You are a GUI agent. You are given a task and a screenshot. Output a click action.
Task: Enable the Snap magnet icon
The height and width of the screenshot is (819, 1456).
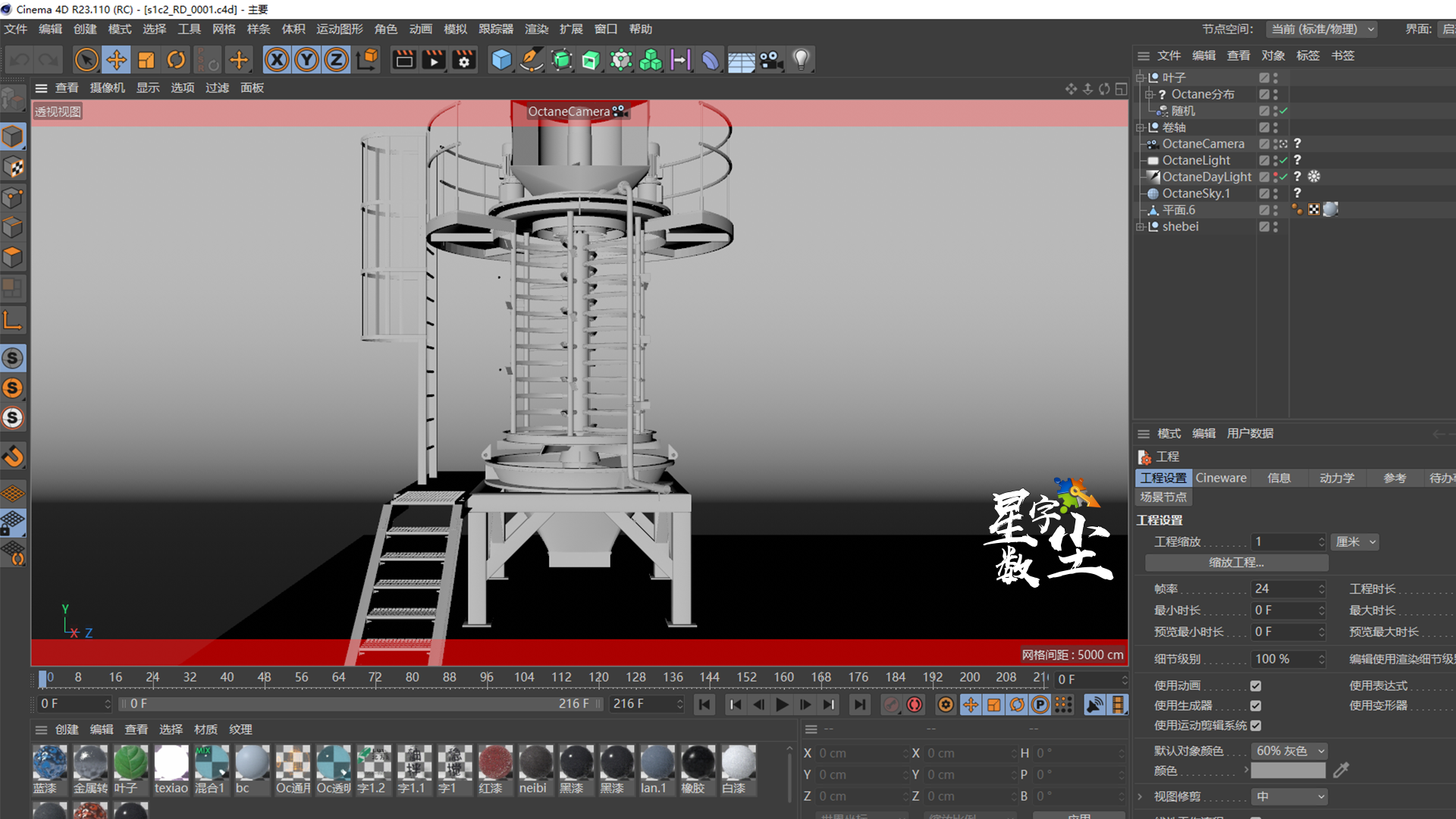point(13,456)
